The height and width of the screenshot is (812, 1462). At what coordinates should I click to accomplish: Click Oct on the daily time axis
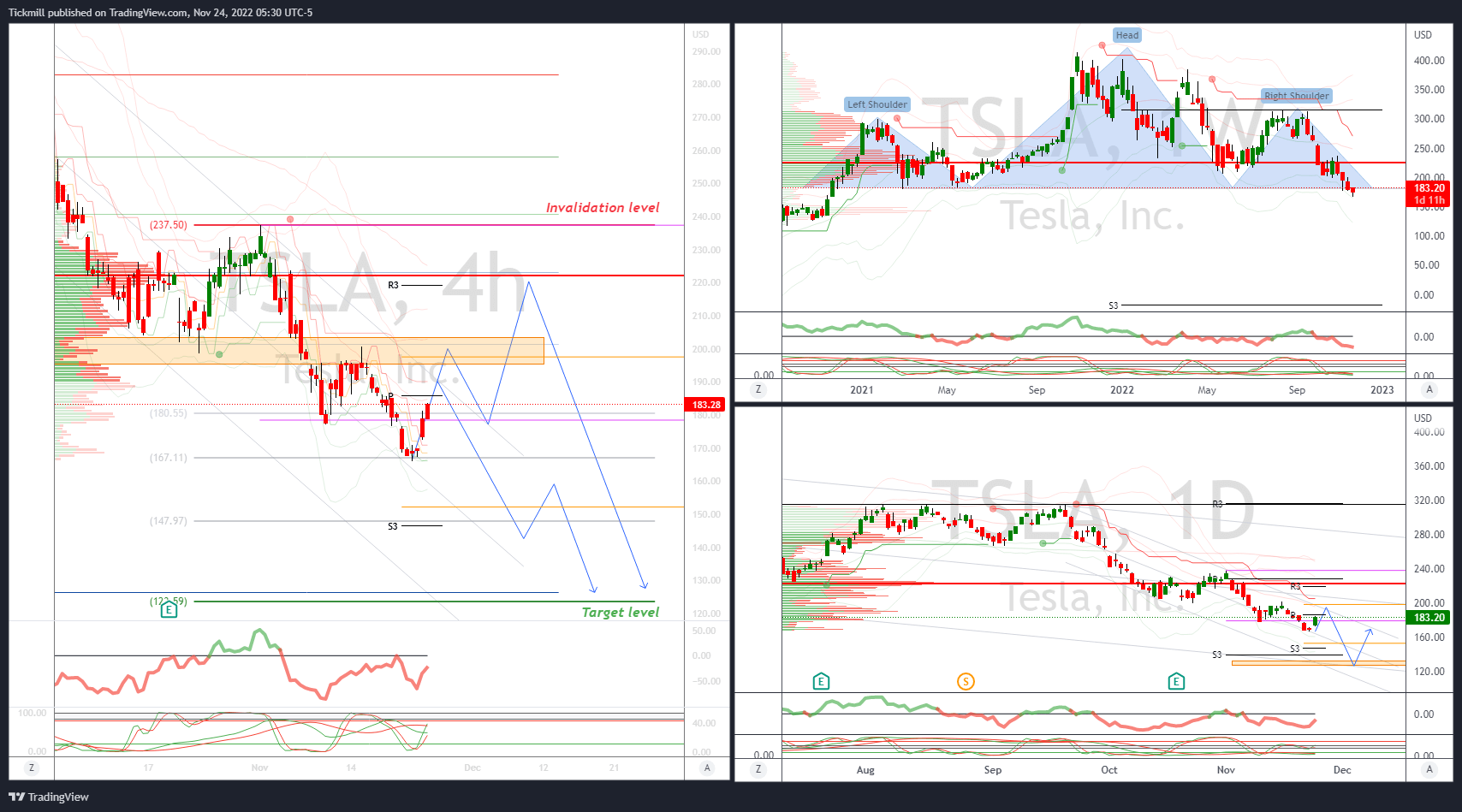(1109, 770)
